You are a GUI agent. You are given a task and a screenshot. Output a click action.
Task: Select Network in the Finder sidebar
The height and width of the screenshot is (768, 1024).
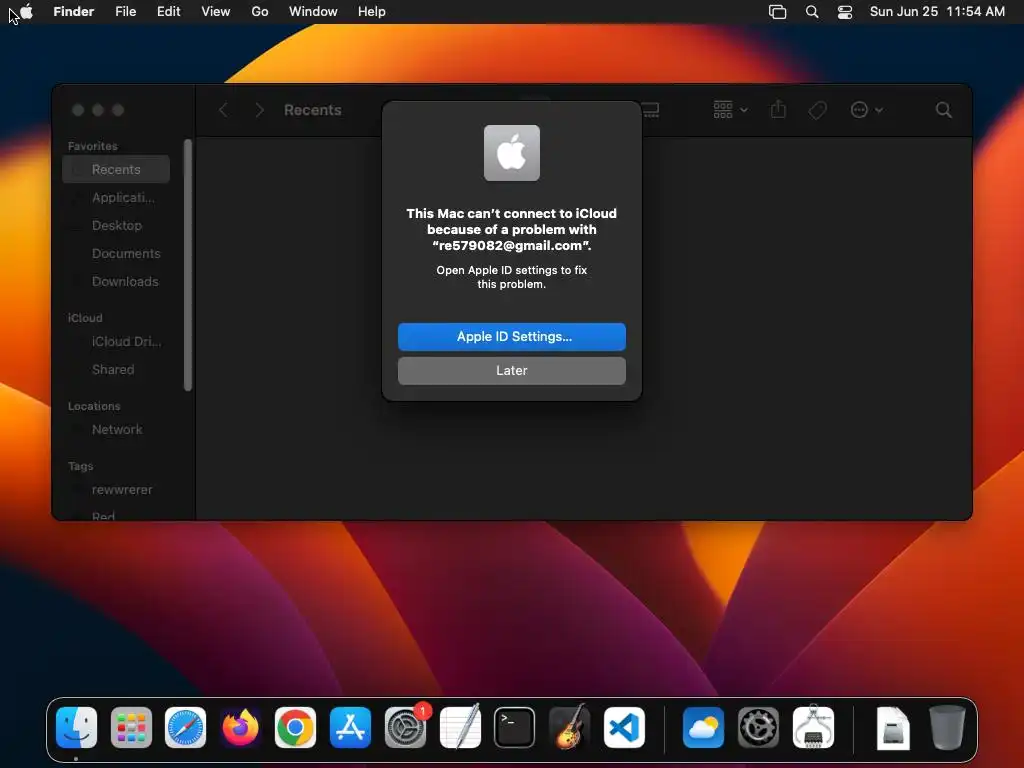coord(116,430)
